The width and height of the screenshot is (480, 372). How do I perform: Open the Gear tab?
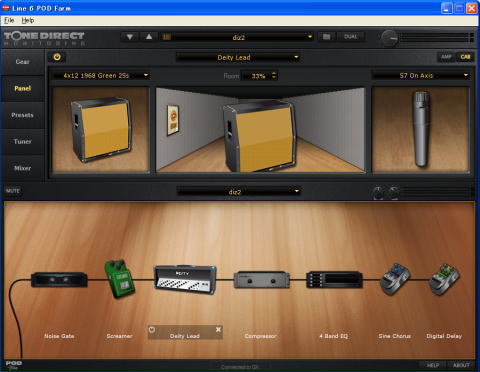(22, 62)
